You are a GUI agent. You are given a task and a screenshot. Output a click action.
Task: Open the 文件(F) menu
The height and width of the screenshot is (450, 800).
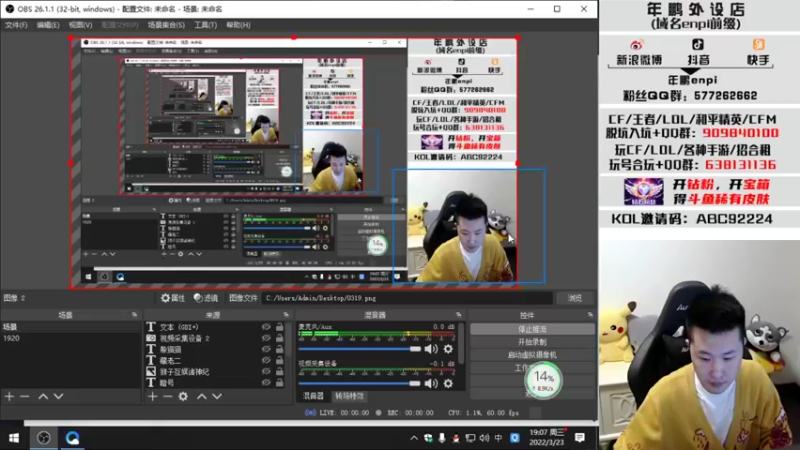16,25
